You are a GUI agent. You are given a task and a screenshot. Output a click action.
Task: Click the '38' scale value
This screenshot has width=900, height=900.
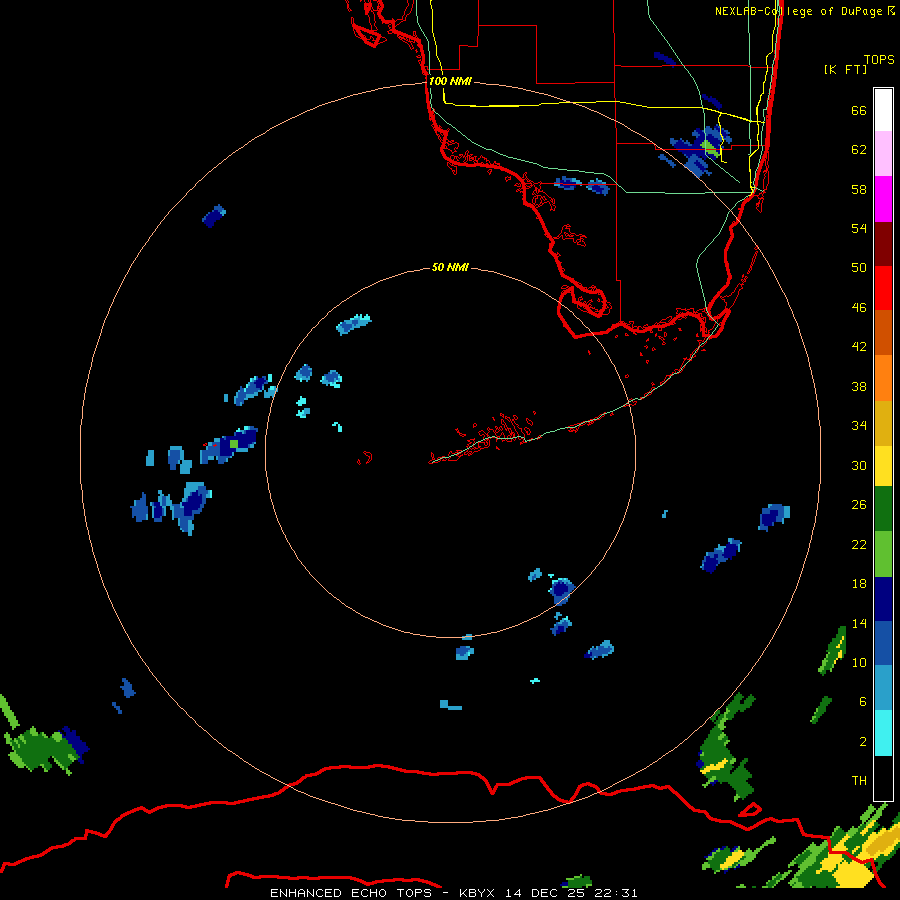(859, 386)
